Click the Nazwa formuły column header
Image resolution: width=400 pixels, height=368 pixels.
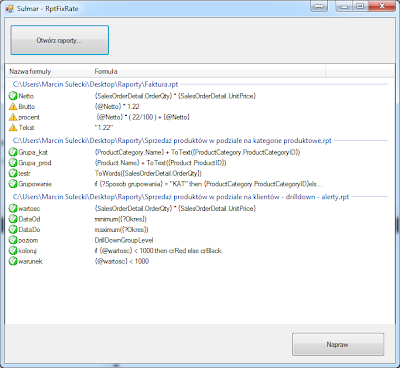[48, 71]
